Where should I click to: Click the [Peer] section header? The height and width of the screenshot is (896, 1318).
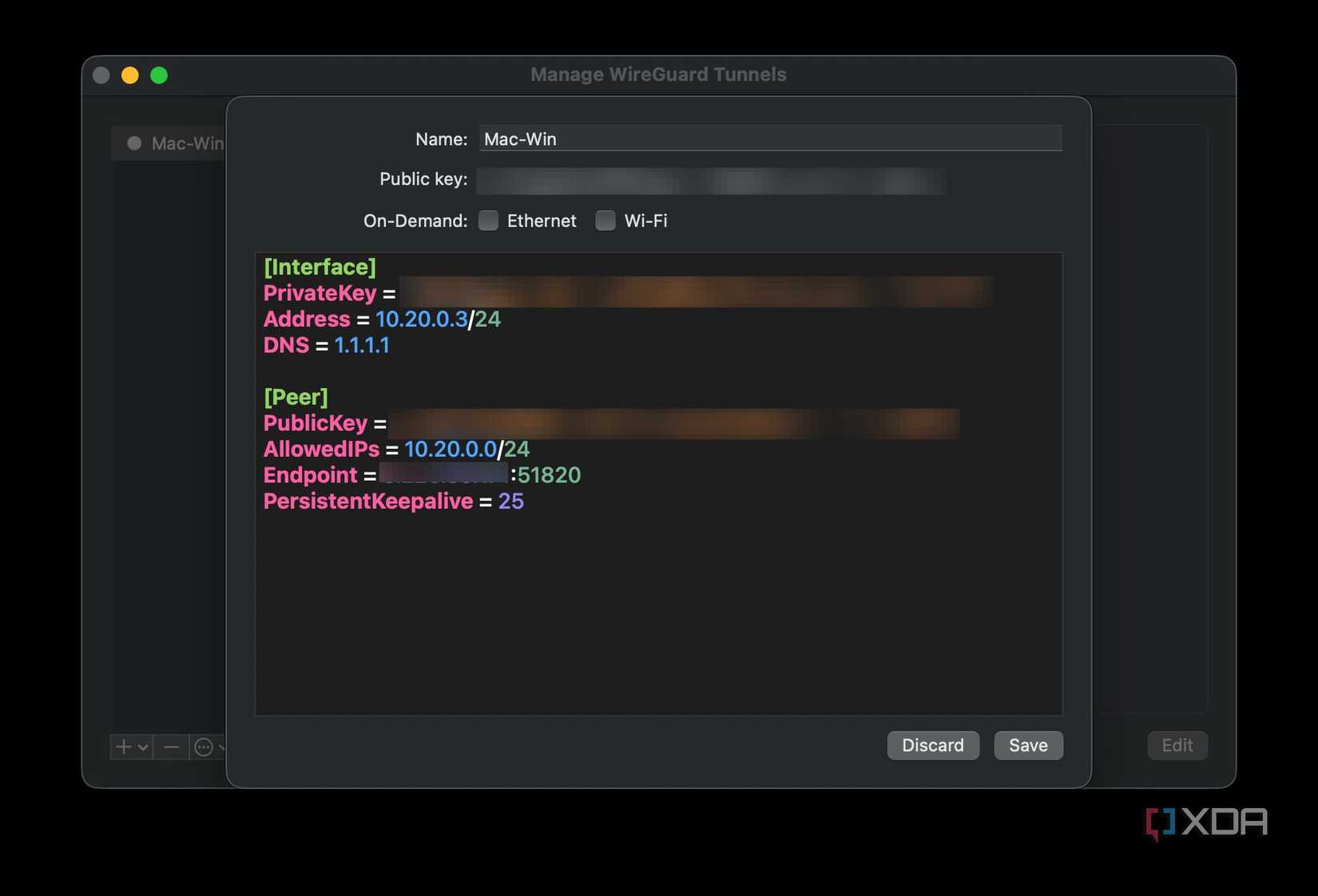[x=296, y=397]
